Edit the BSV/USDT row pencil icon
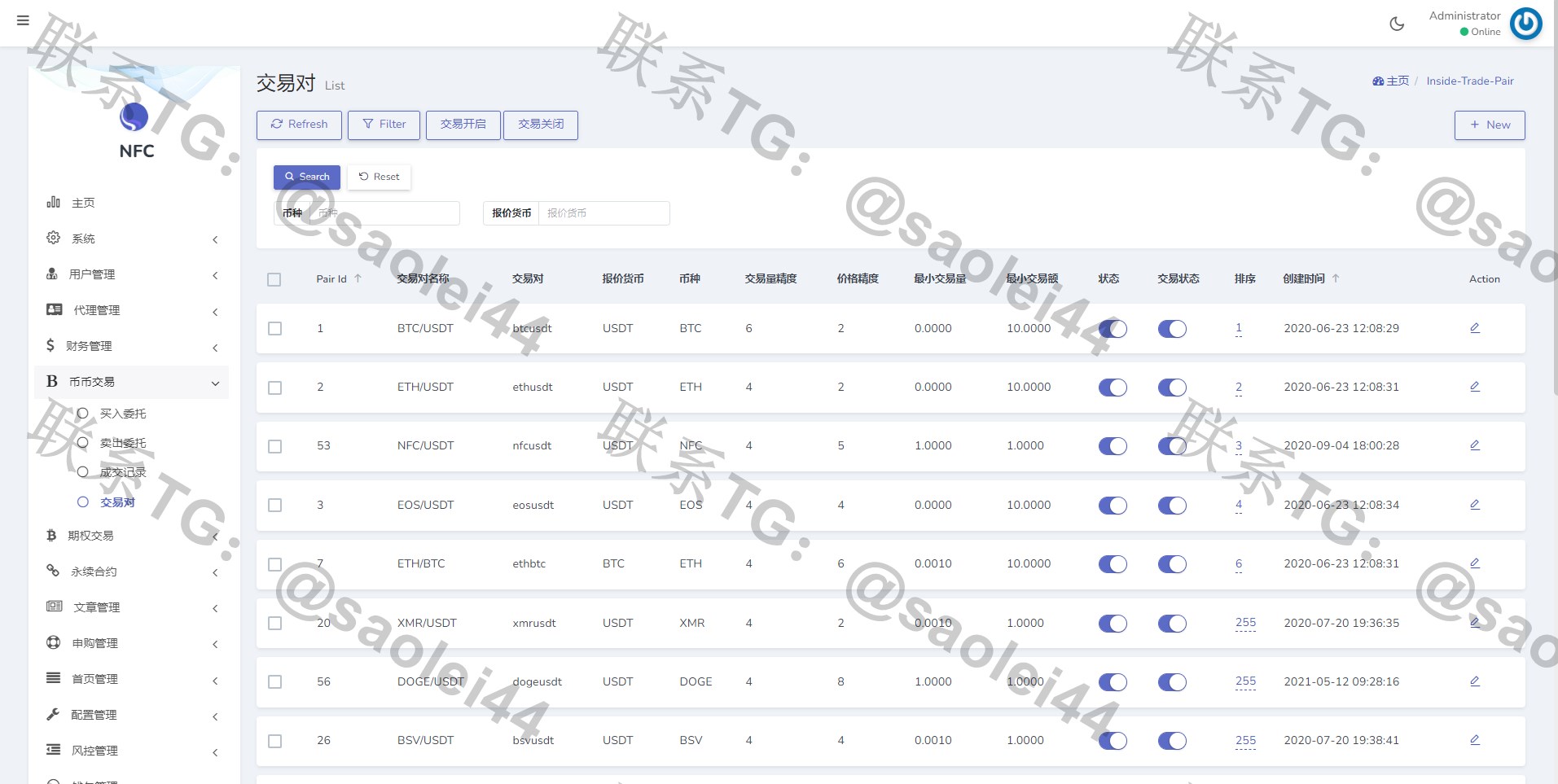Image resolution: width=1558 pixels, height=784 pixels. (1475, 739)
